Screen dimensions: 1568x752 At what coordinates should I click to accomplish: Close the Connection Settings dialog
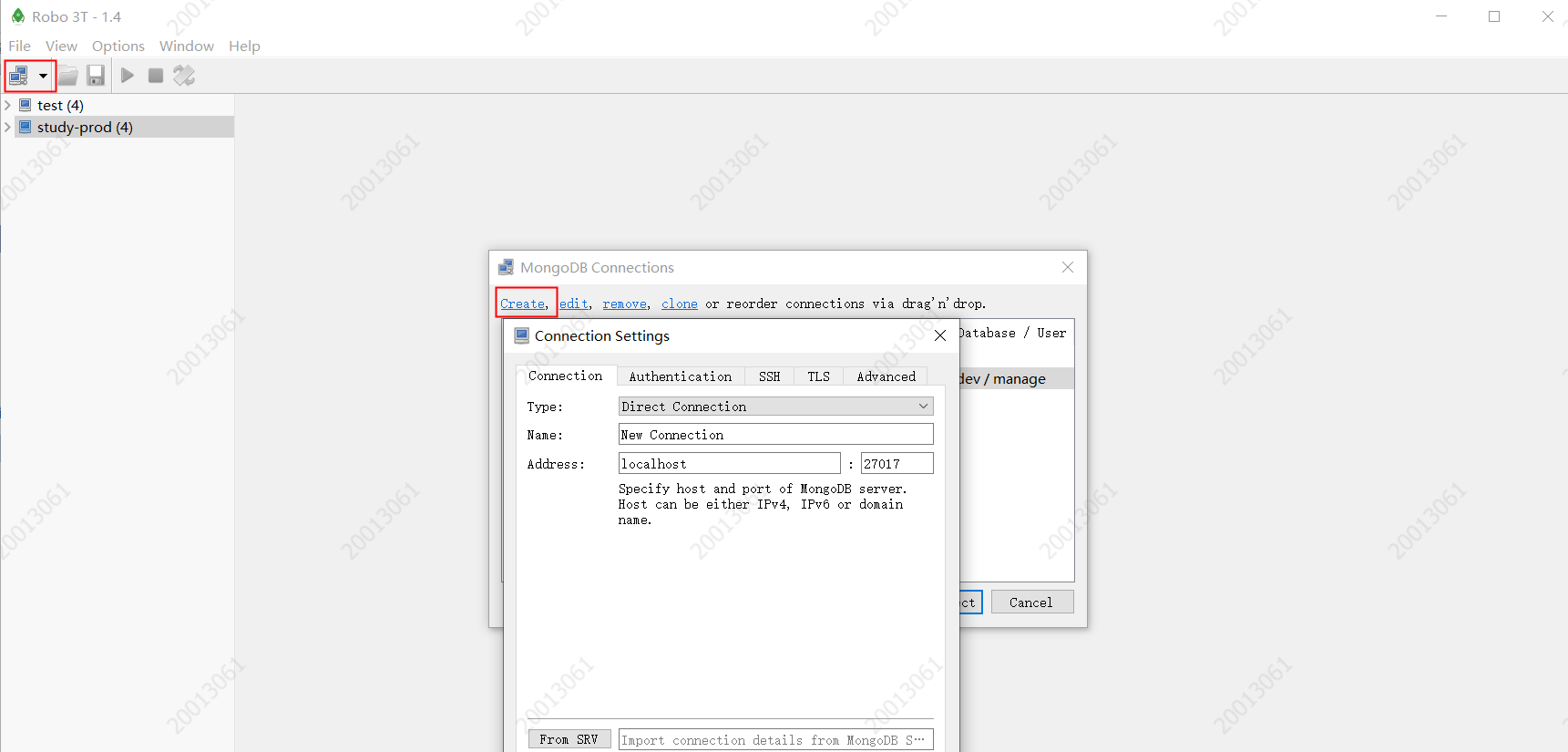(940, 335)
